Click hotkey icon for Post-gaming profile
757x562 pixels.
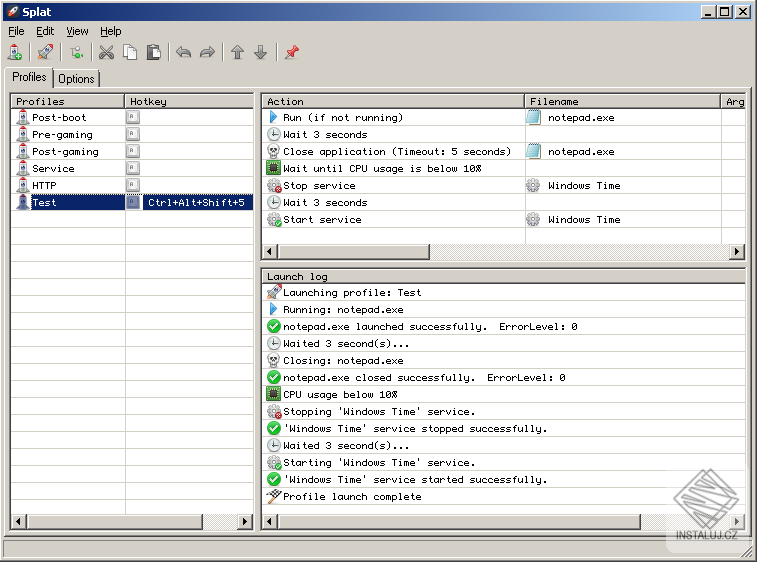click(133, 151)
